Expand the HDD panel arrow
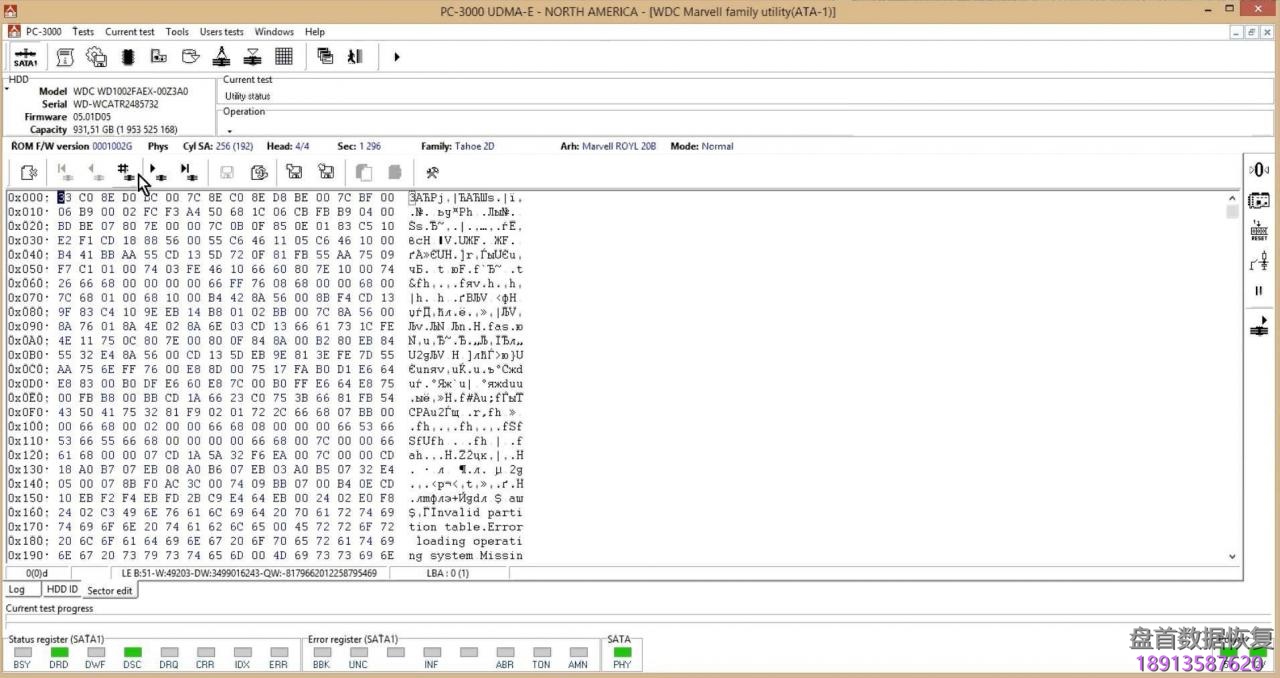This screenshot has height=678, width=1280. (7, 90)
